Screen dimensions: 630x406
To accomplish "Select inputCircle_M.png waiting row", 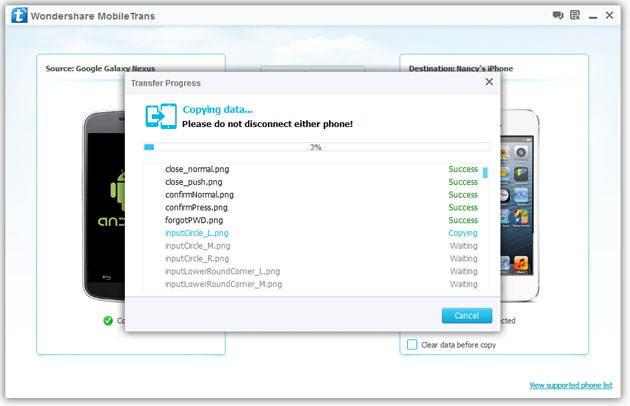I will [x=316, y=246].
